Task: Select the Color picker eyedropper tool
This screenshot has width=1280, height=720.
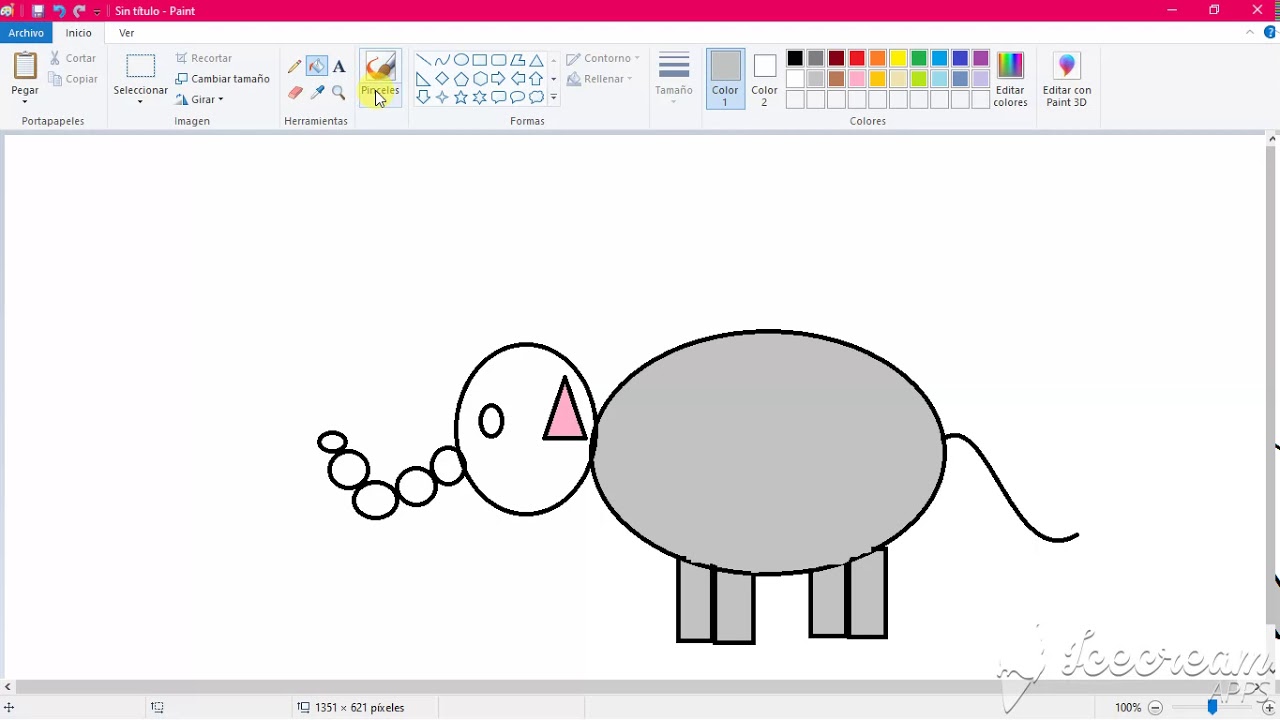Action: point(317,93)
